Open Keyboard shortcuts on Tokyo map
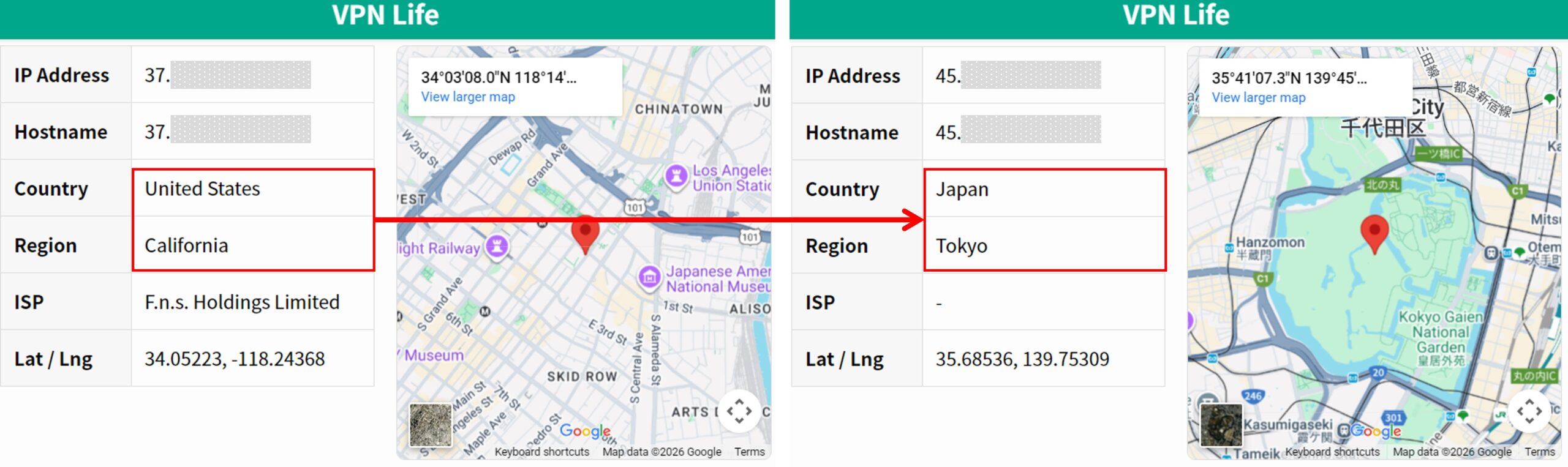This screenshot has width=1568, height=467. 1333,452
